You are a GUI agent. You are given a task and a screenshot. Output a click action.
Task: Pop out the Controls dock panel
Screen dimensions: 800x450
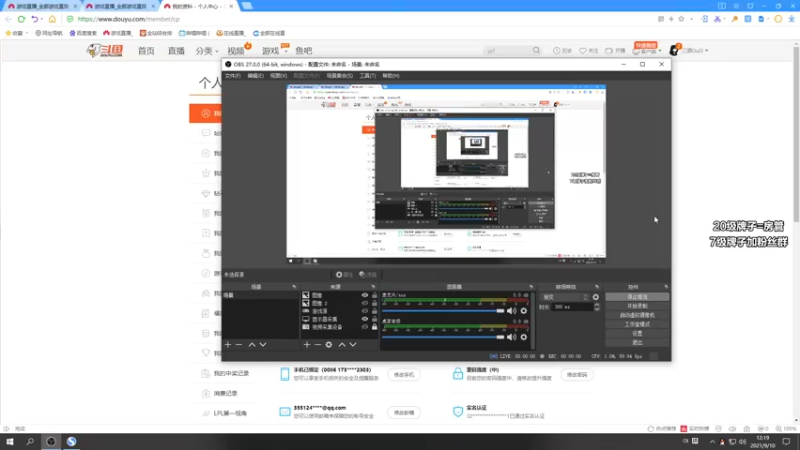click(665, 287)
